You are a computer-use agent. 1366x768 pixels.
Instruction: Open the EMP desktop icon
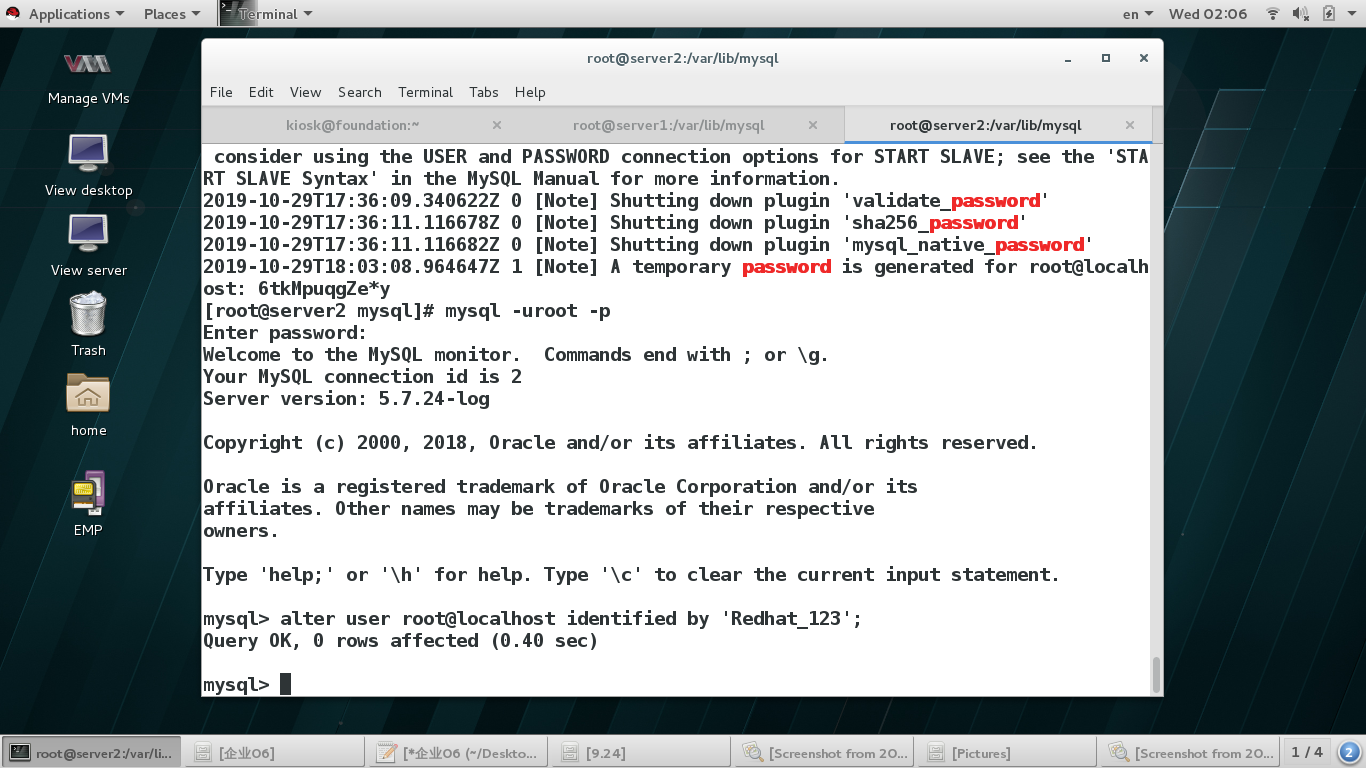click(x=88, y=505)
